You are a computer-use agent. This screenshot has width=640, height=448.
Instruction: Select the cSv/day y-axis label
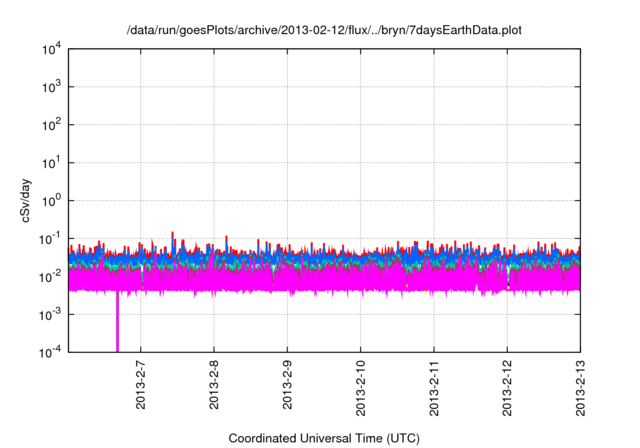click(25, 200)
